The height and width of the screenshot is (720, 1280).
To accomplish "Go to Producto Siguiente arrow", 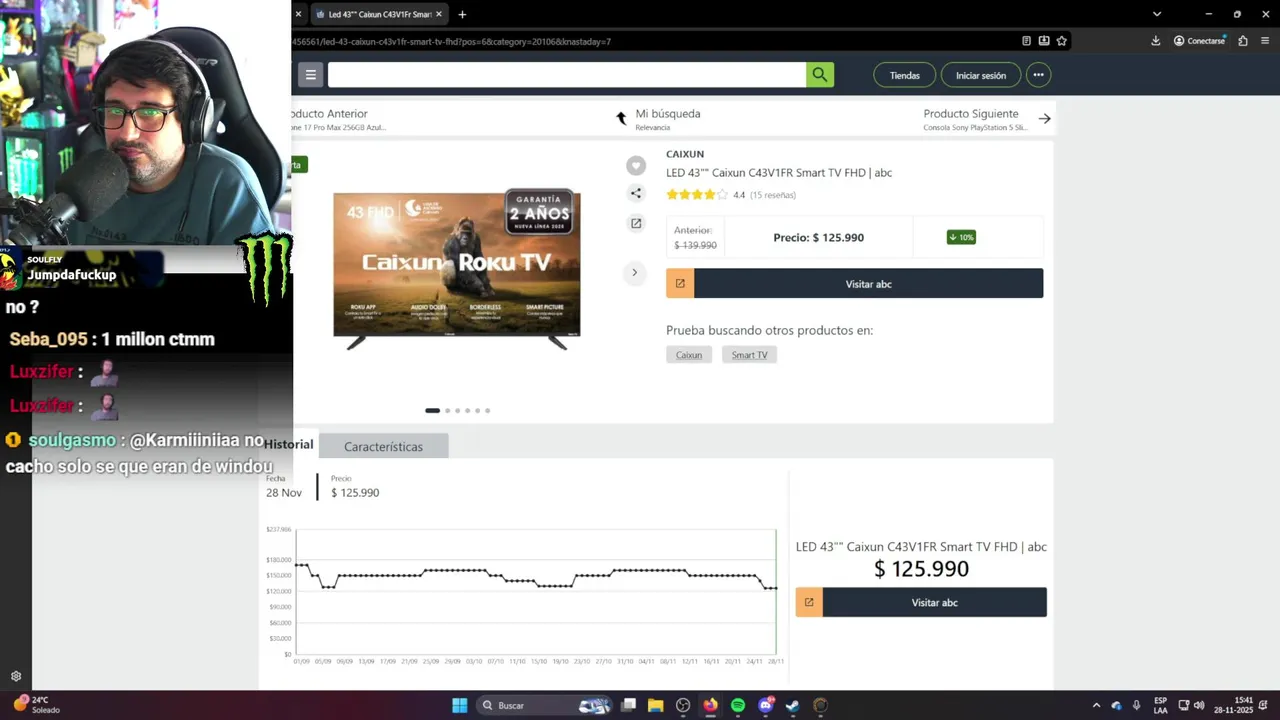I will (1044, 118).
